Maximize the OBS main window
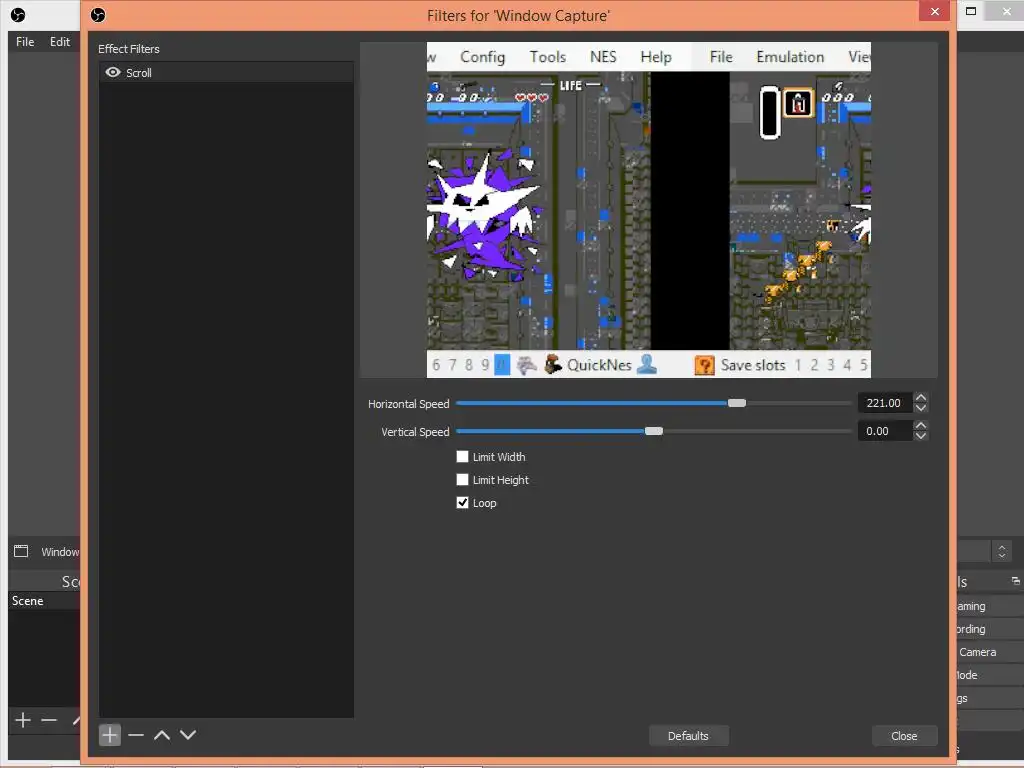The width and height of the screenshot is (1024, 768). [971, 11]
